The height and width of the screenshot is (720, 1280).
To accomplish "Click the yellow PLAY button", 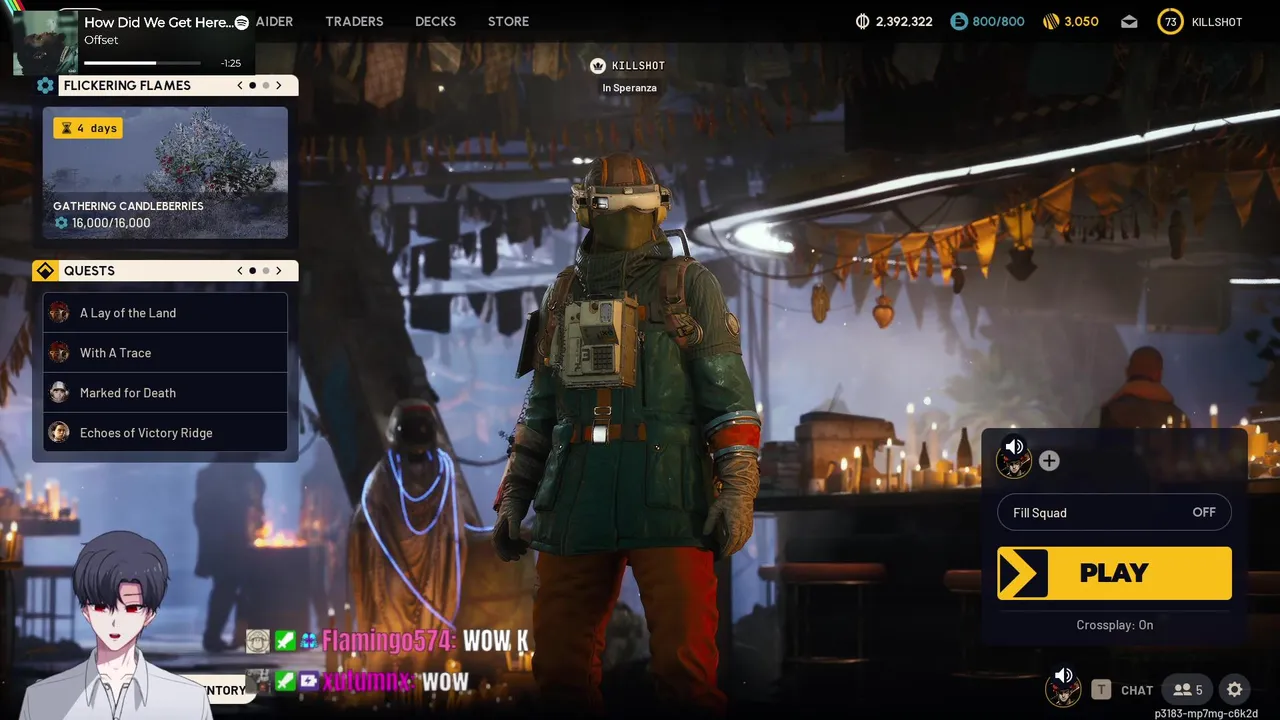I will tap(1114, 573).
